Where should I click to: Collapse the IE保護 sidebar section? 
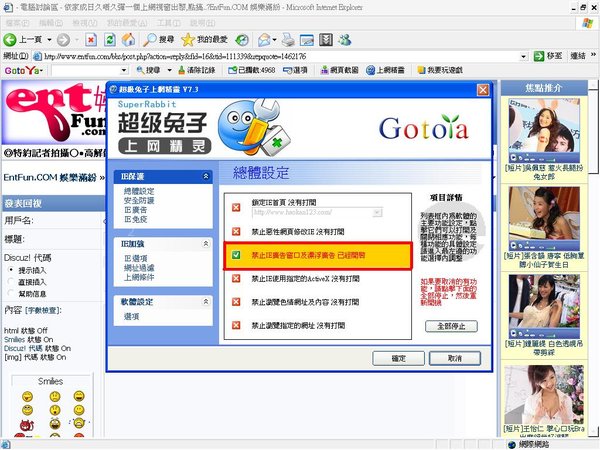coord(206,176)
